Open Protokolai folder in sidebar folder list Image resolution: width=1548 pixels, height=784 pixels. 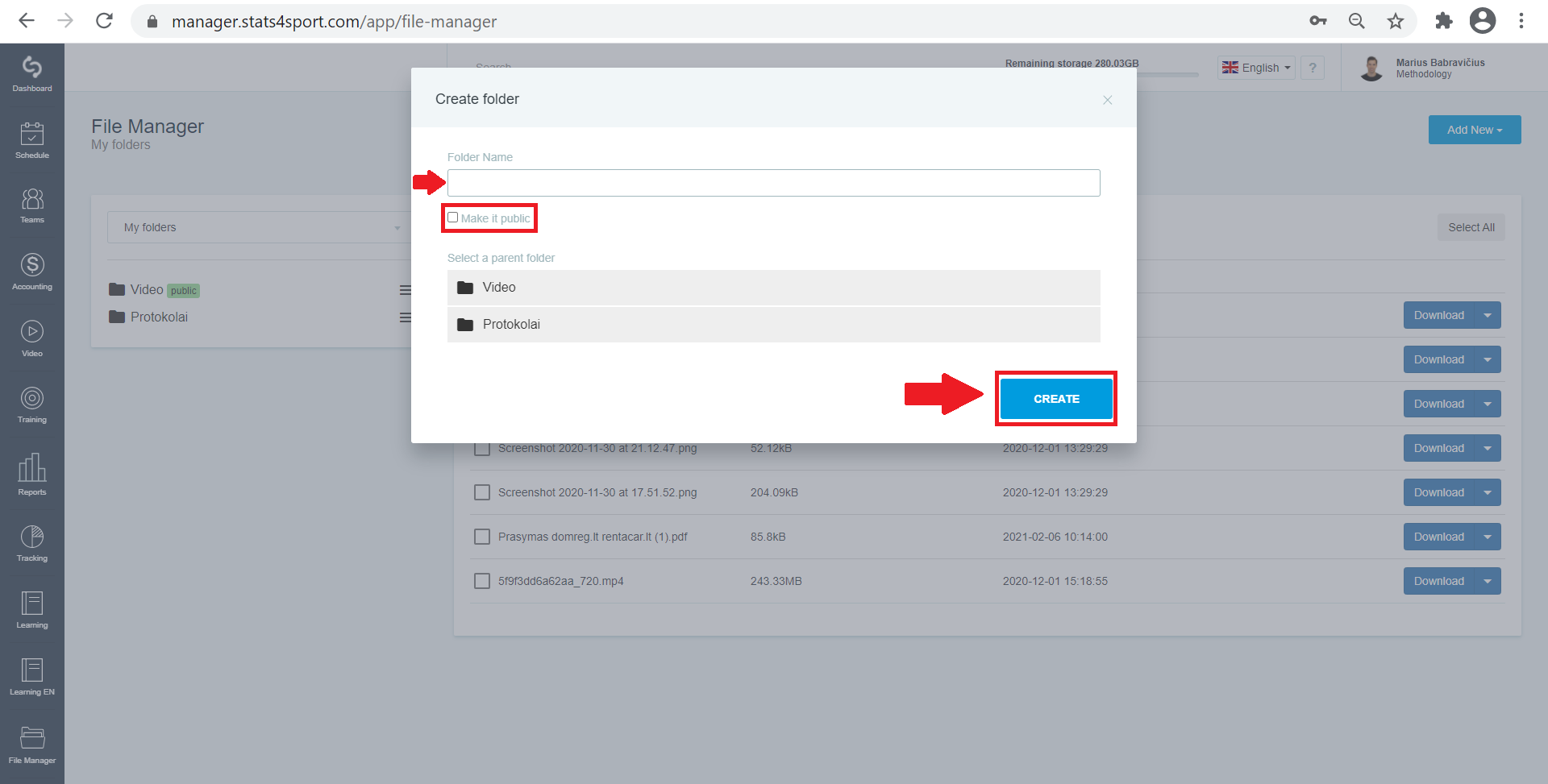[x=148, y=317]
